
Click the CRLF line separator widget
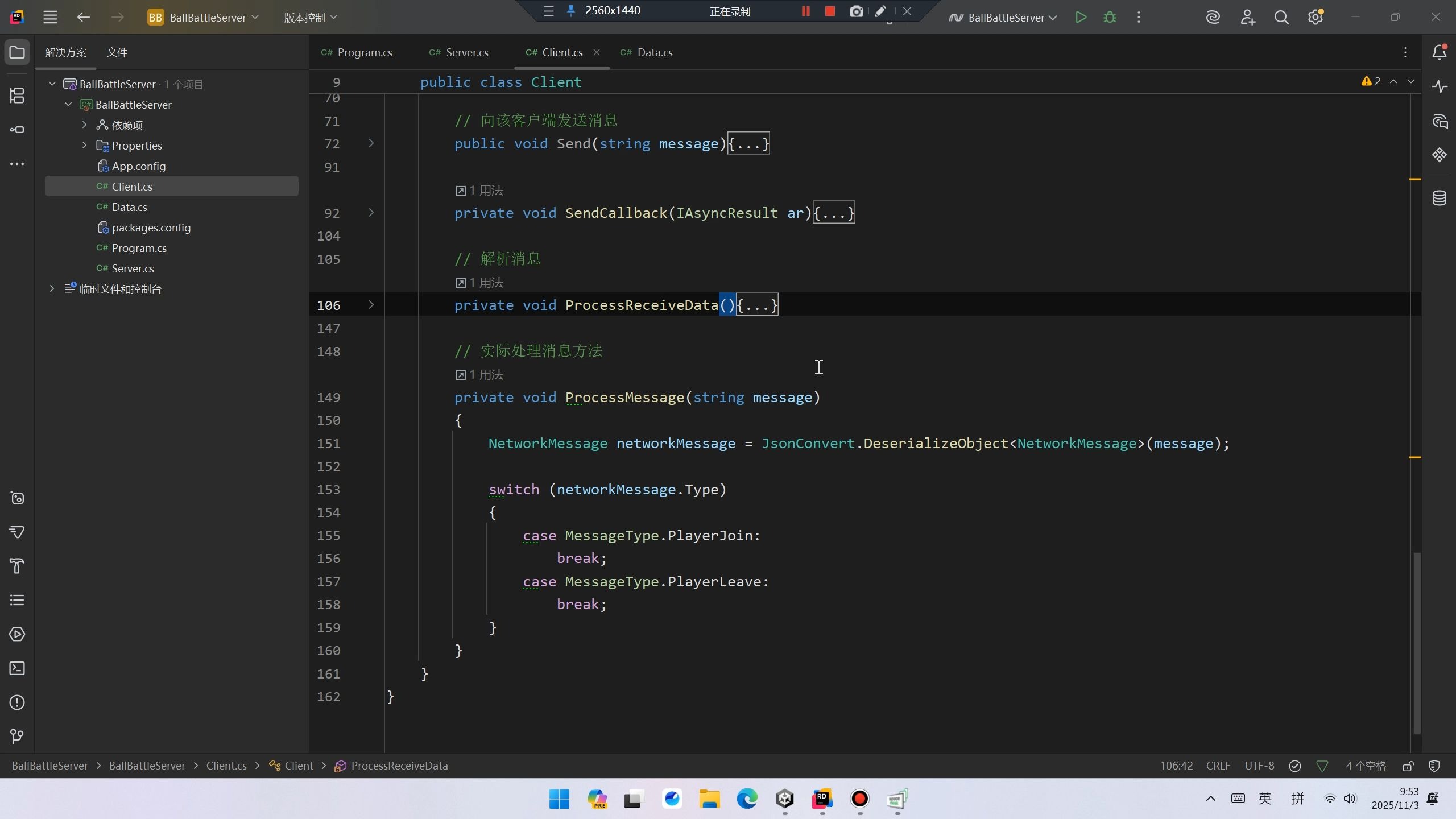(1218, 766)
